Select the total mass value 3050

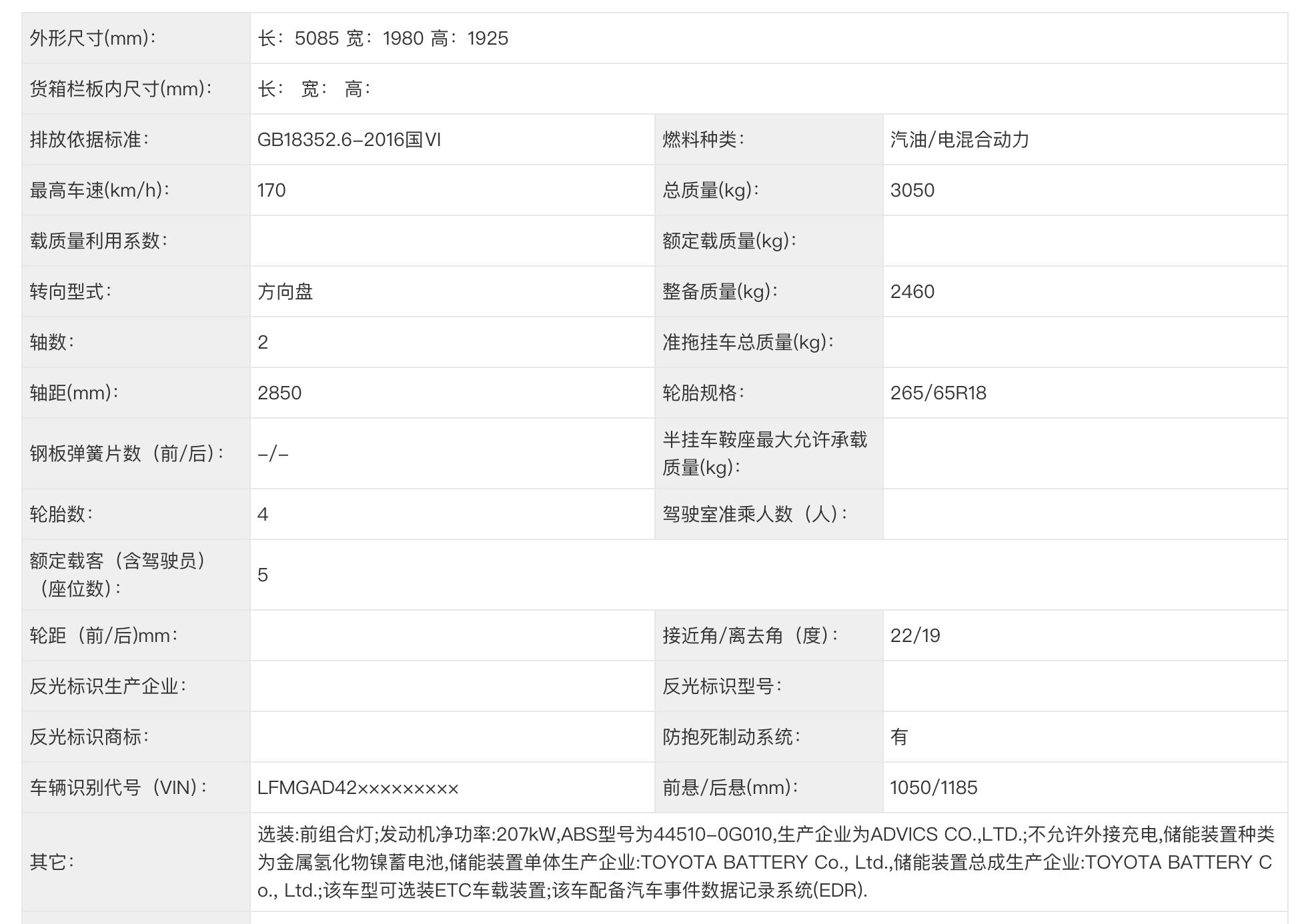click(x=912, y=190)
